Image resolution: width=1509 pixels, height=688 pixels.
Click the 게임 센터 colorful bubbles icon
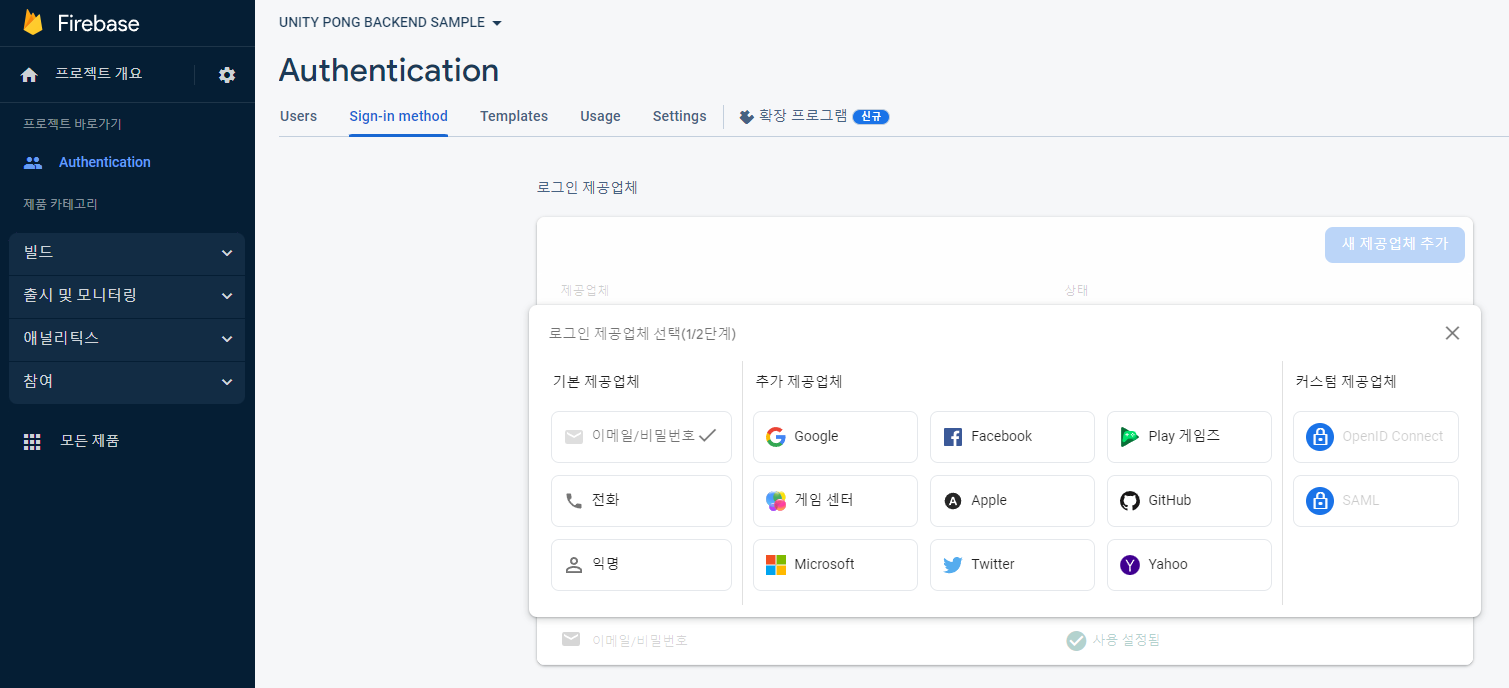click(x=776, y=501)
